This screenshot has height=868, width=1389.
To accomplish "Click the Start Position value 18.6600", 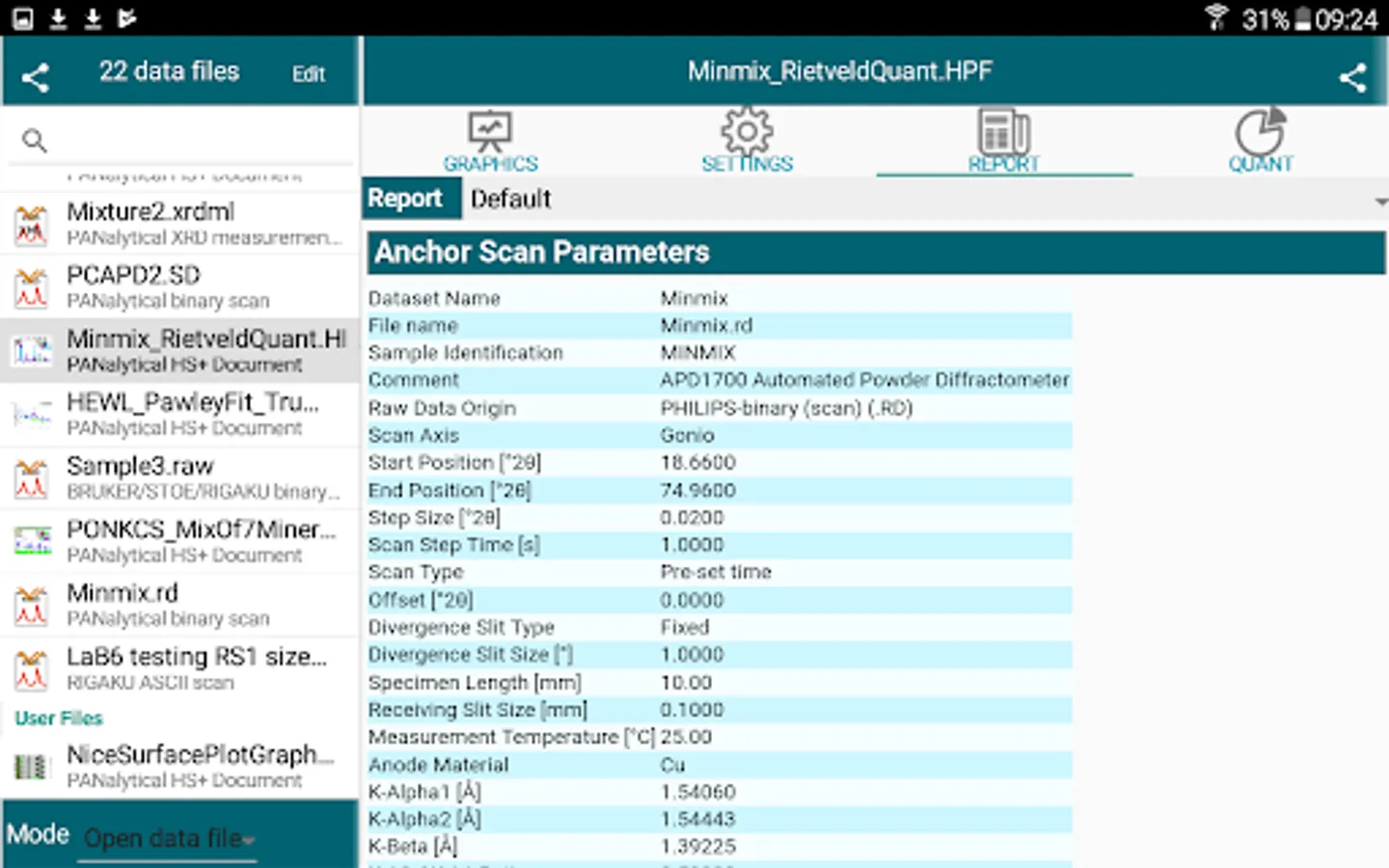I will pos(697,463).
